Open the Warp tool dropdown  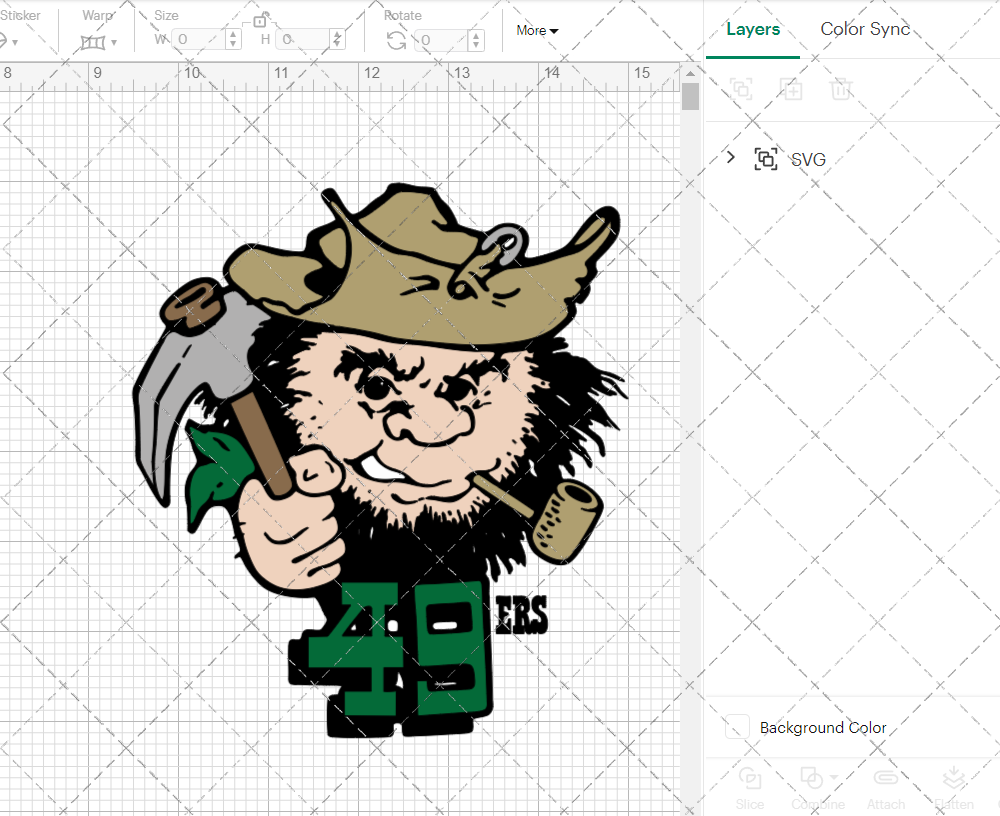[x=98, y=43]
